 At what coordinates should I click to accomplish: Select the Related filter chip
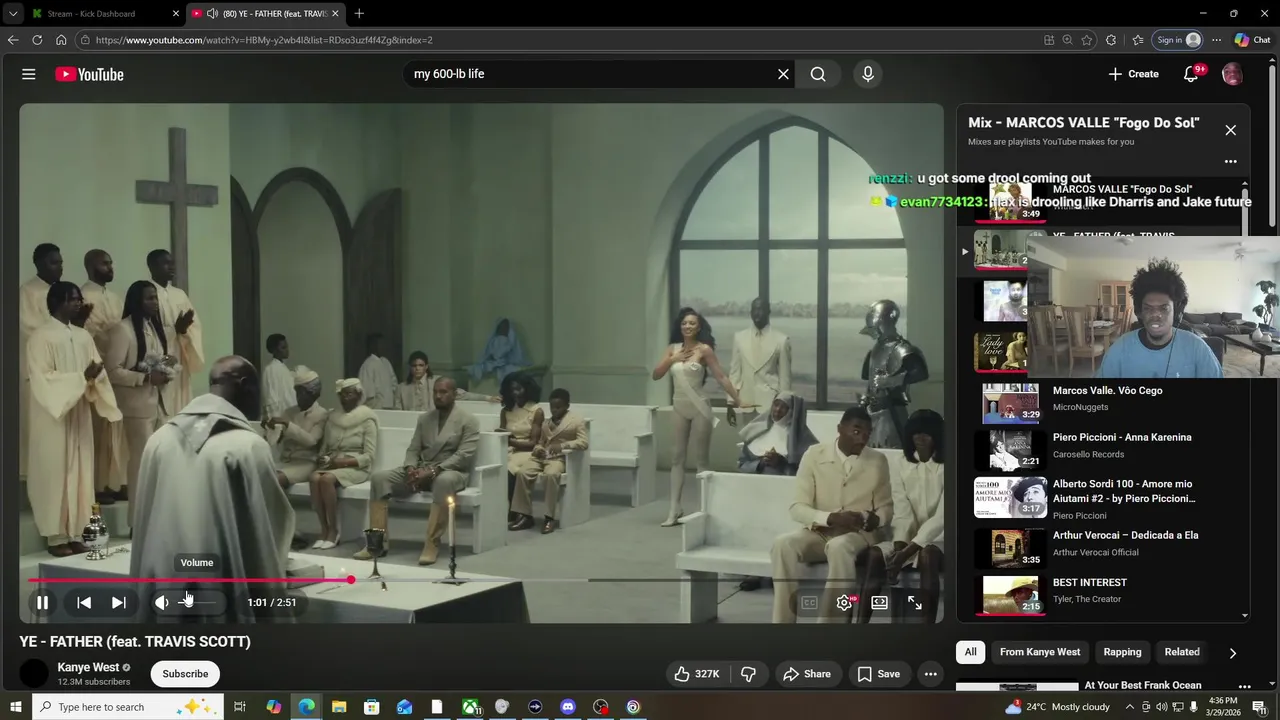pyautogui.click(x=1182, y=652)
